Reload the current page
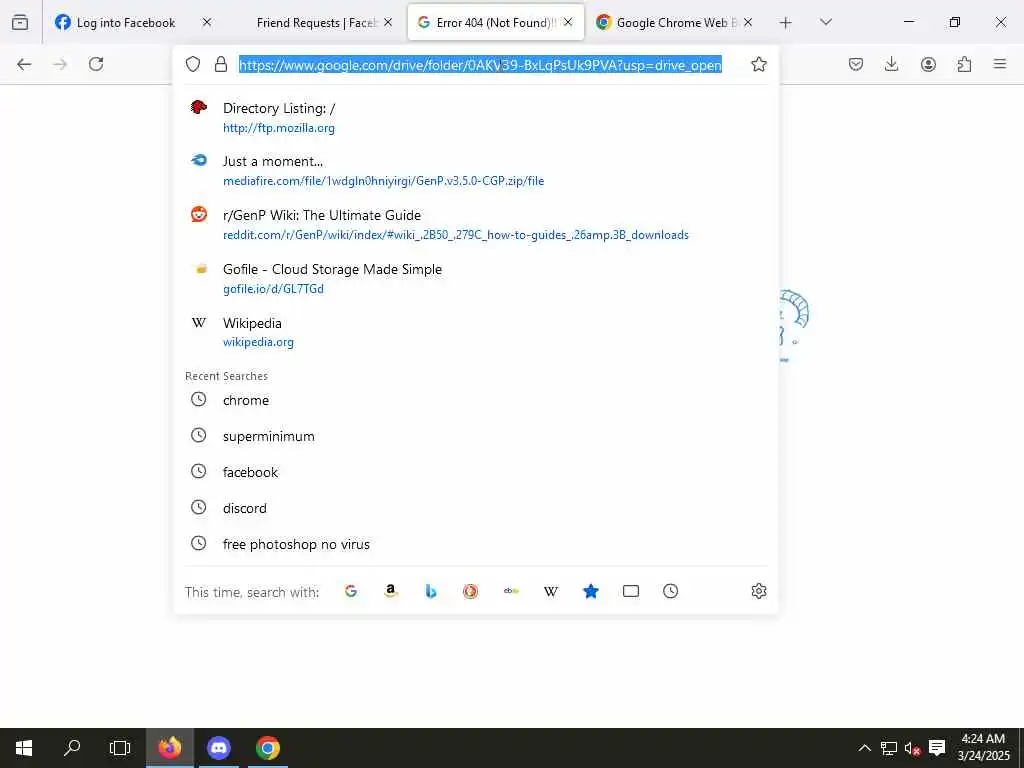The image size is (1024, 768). click(x=96, y=64)
